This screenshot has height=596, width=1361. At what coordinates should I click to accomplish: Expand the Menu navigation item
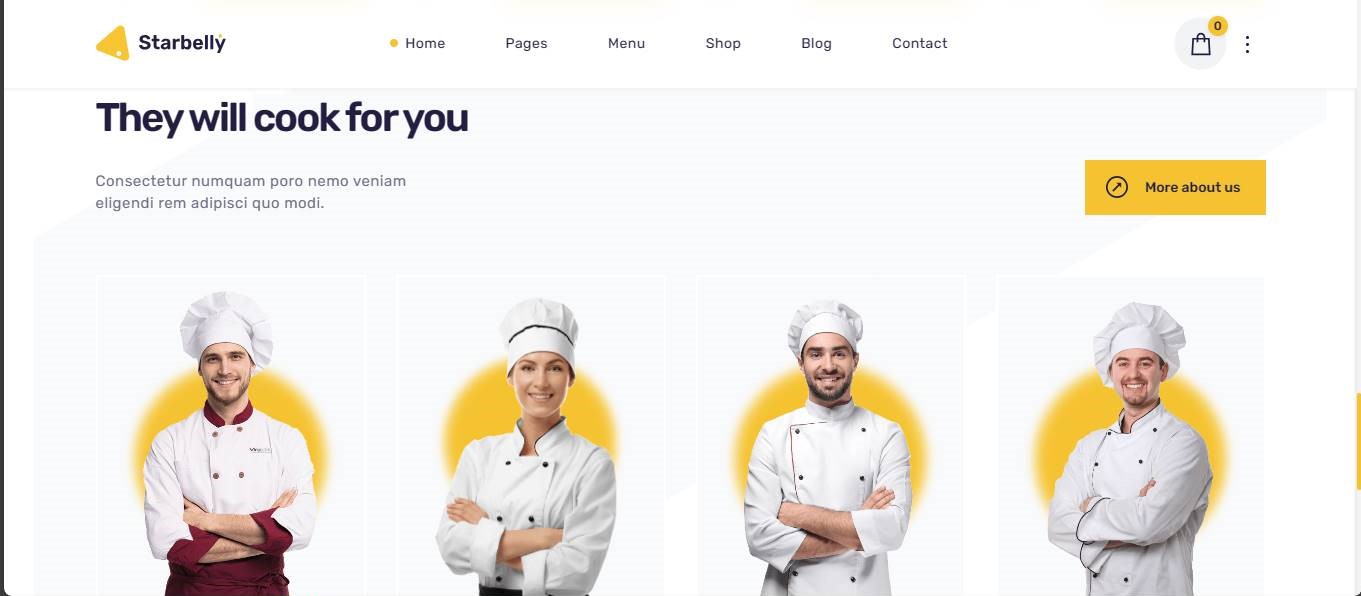click(x=626, y=43)
